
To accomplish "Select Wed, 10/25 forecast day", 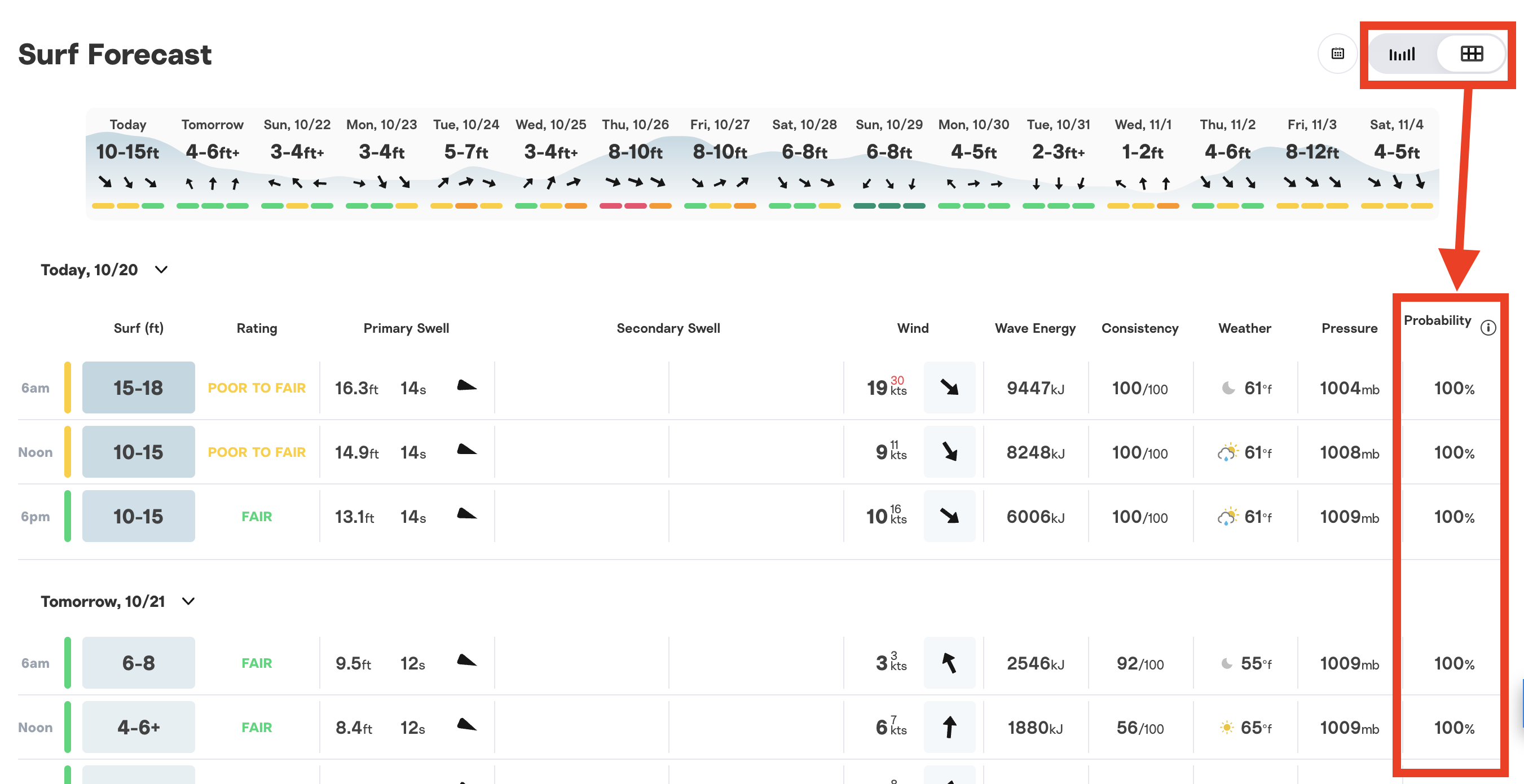I will (x=551, y=164).
